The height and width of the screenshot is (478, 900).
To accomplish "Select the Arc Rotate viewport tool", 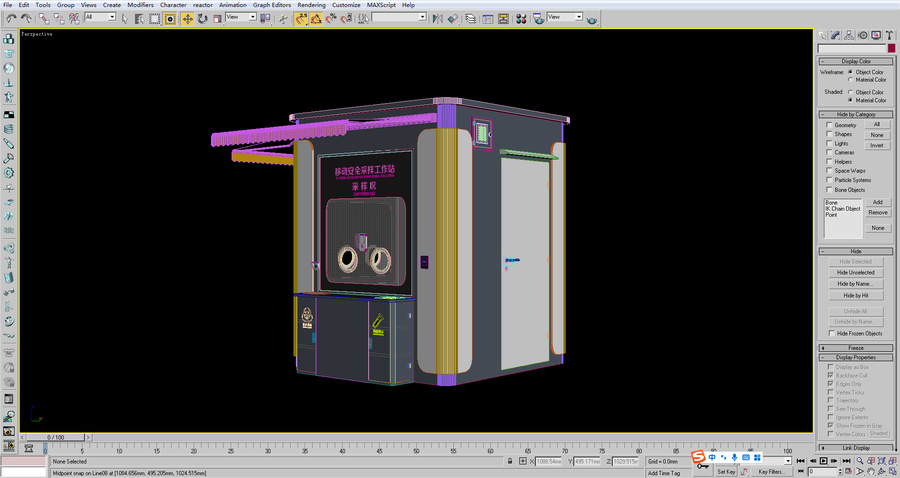I will point(882,472).
